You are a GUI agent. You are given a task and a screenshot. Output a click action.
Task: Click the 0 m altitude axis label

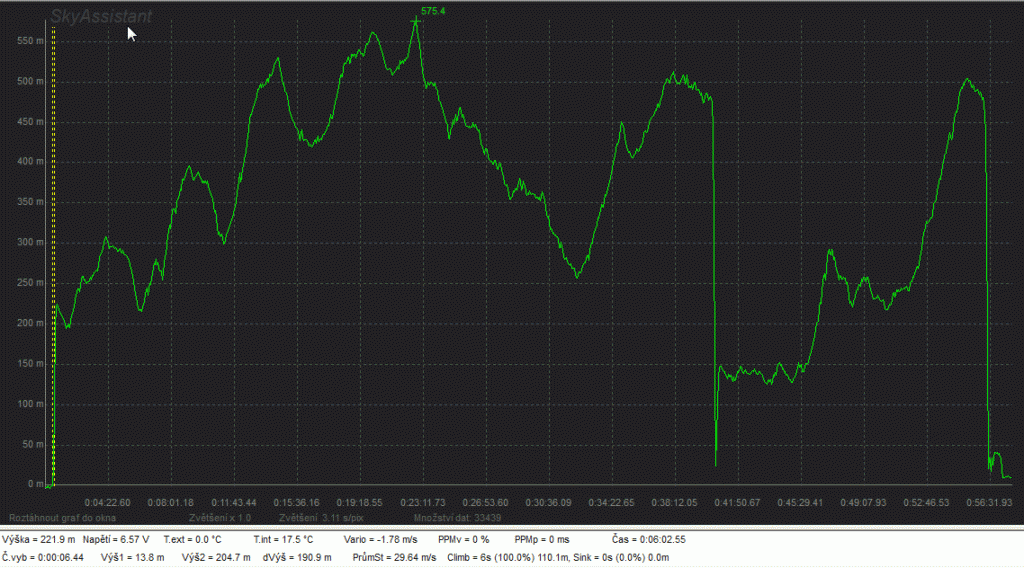36,485
